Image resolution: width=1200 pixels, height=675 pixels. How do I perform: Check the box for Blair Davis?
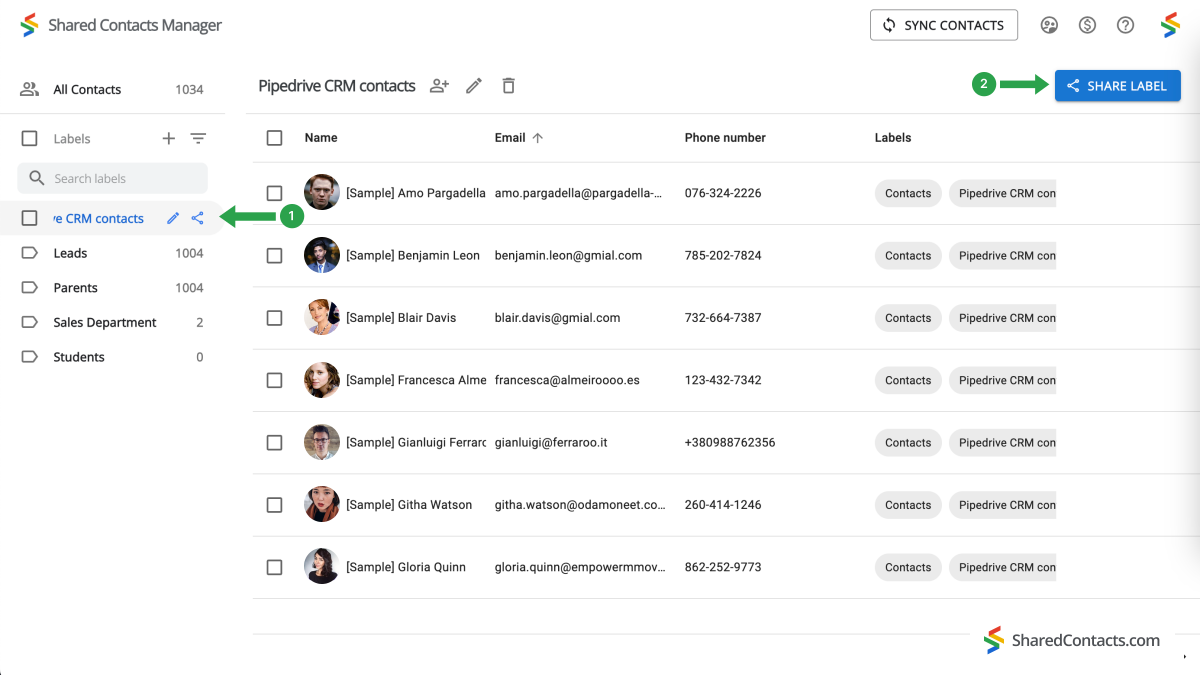pos(274,318)
